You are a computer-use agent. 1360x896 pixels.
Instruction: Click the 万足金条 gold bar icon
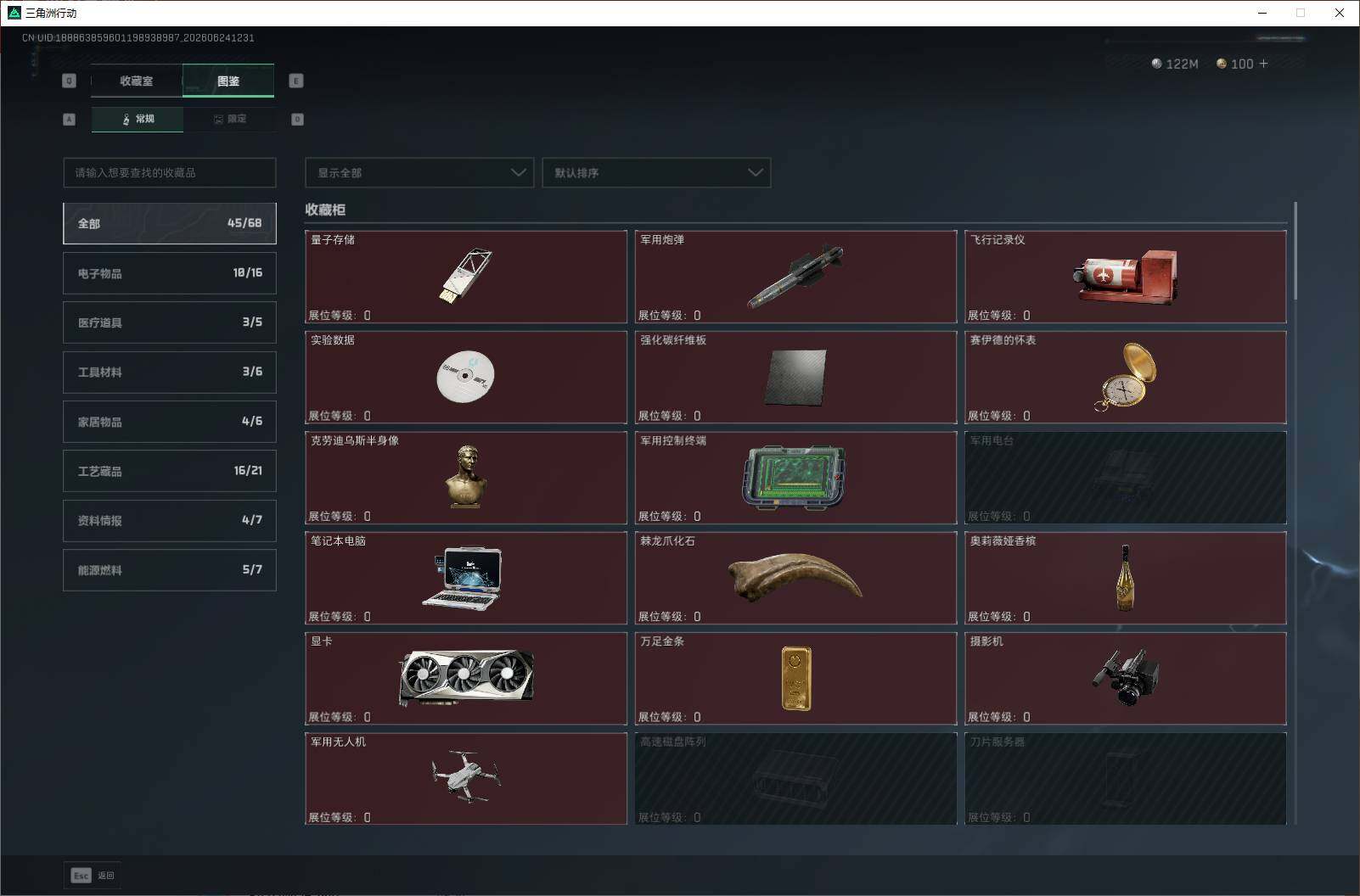(x=796, y=678)
